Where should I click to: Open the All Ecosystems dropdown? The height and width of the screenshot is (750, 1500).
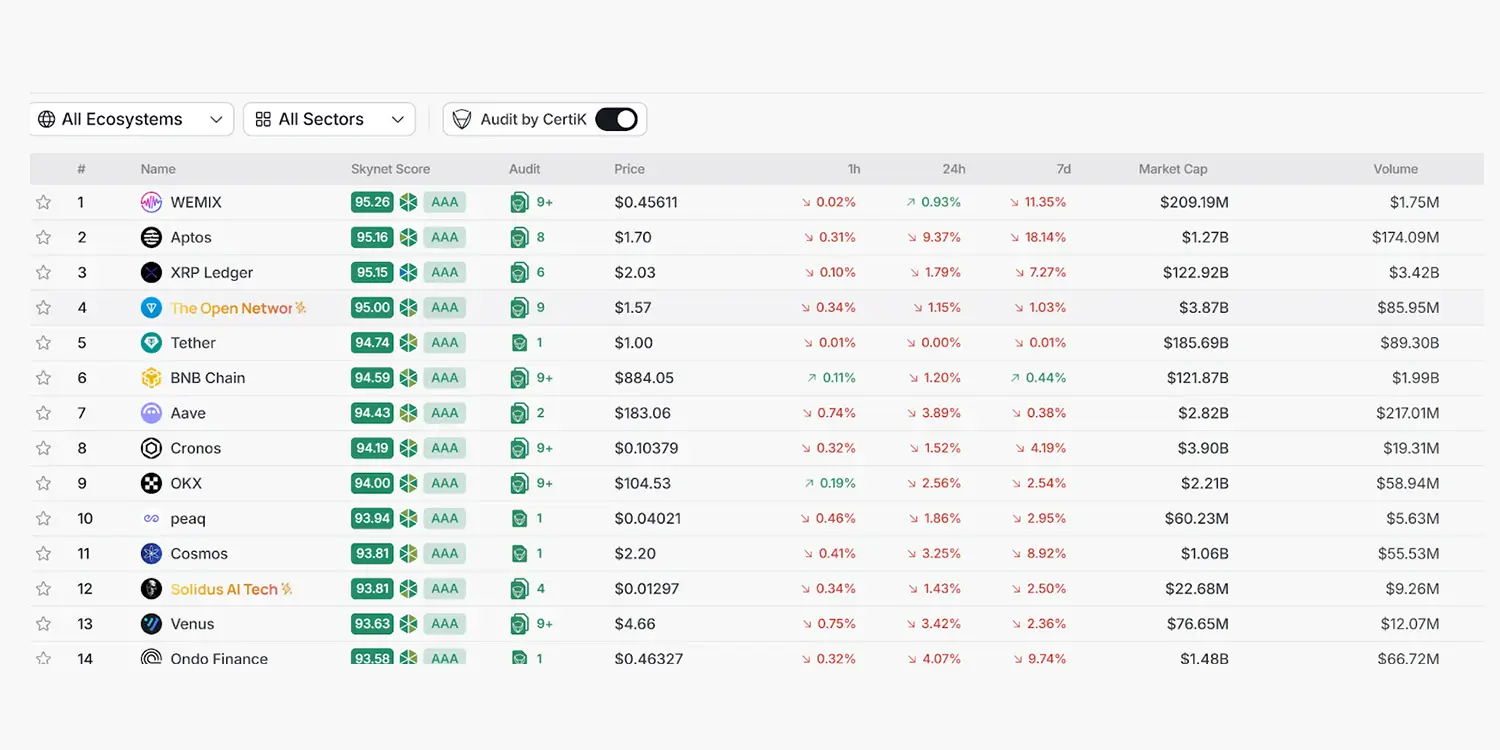(131, 119)
